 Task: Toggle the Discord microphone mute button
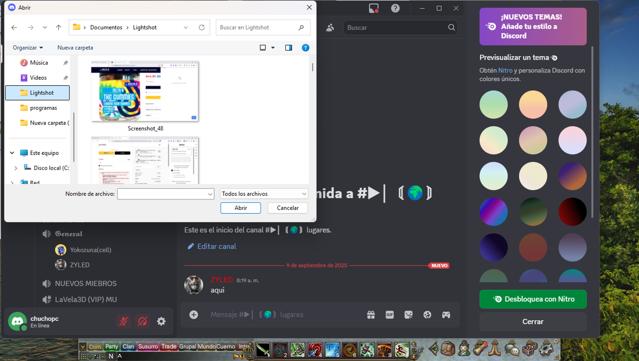click(123, 321)
